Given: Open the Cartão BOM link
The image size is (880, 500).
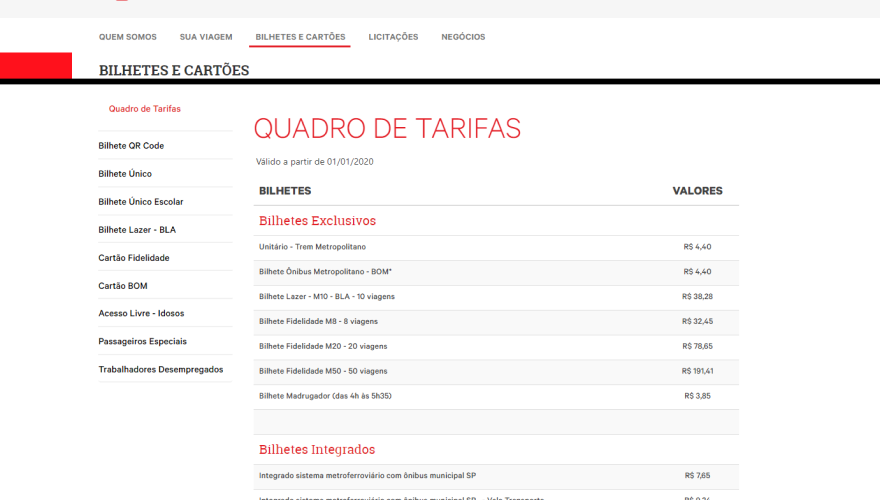Looking at the screenshot, I should click(123, 286).
